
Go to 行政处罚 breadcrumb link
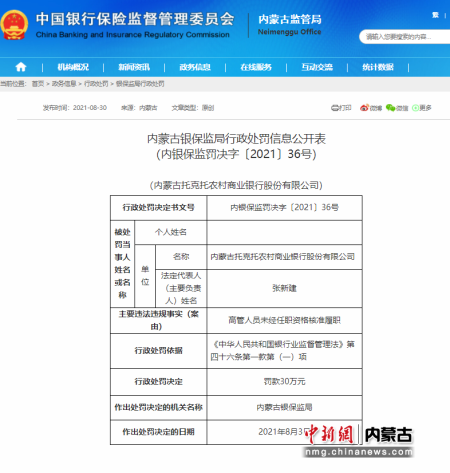pos(96,84)
